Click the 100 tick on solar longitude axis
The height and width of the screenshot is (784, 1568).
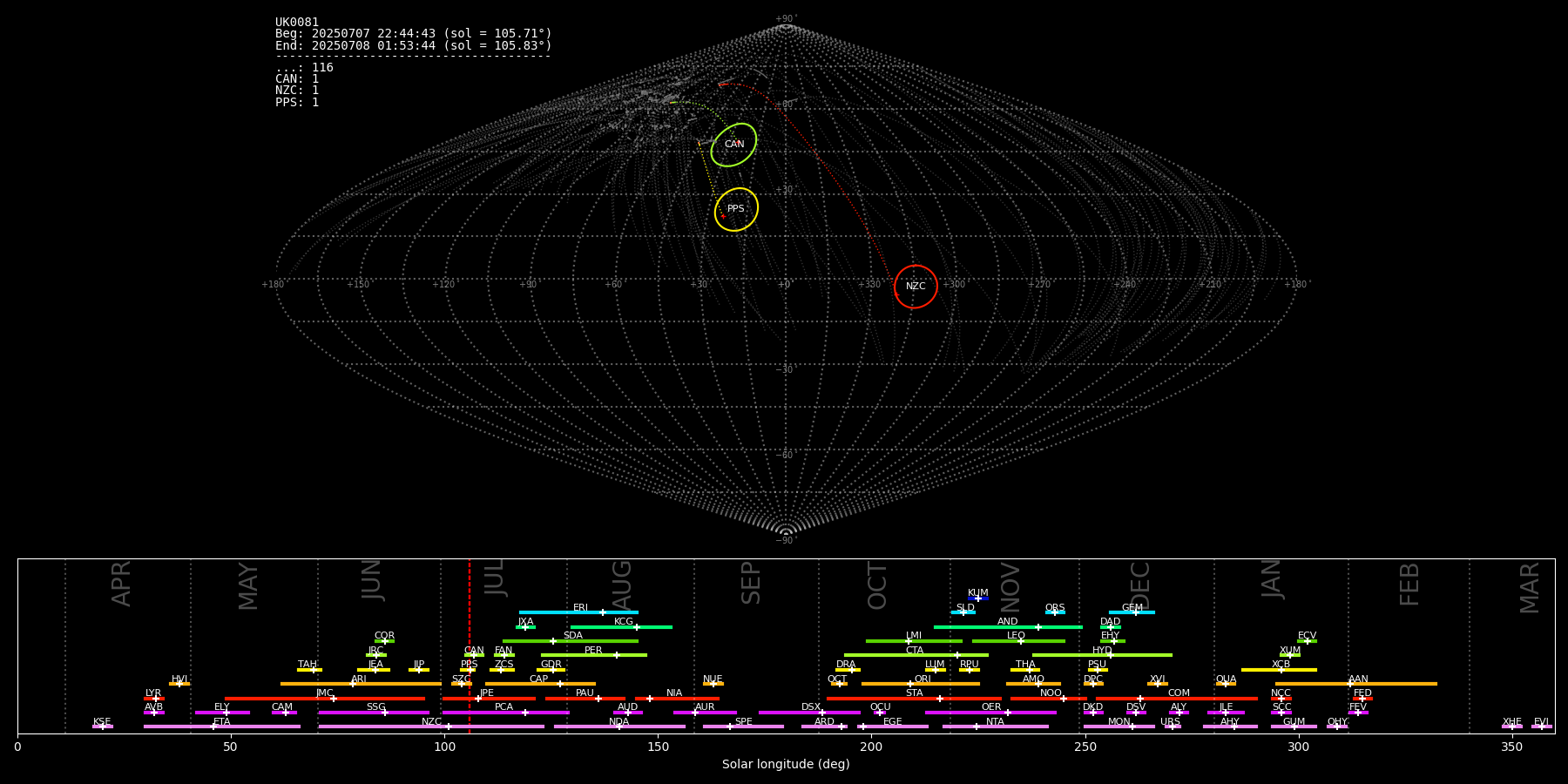point(444,747)
